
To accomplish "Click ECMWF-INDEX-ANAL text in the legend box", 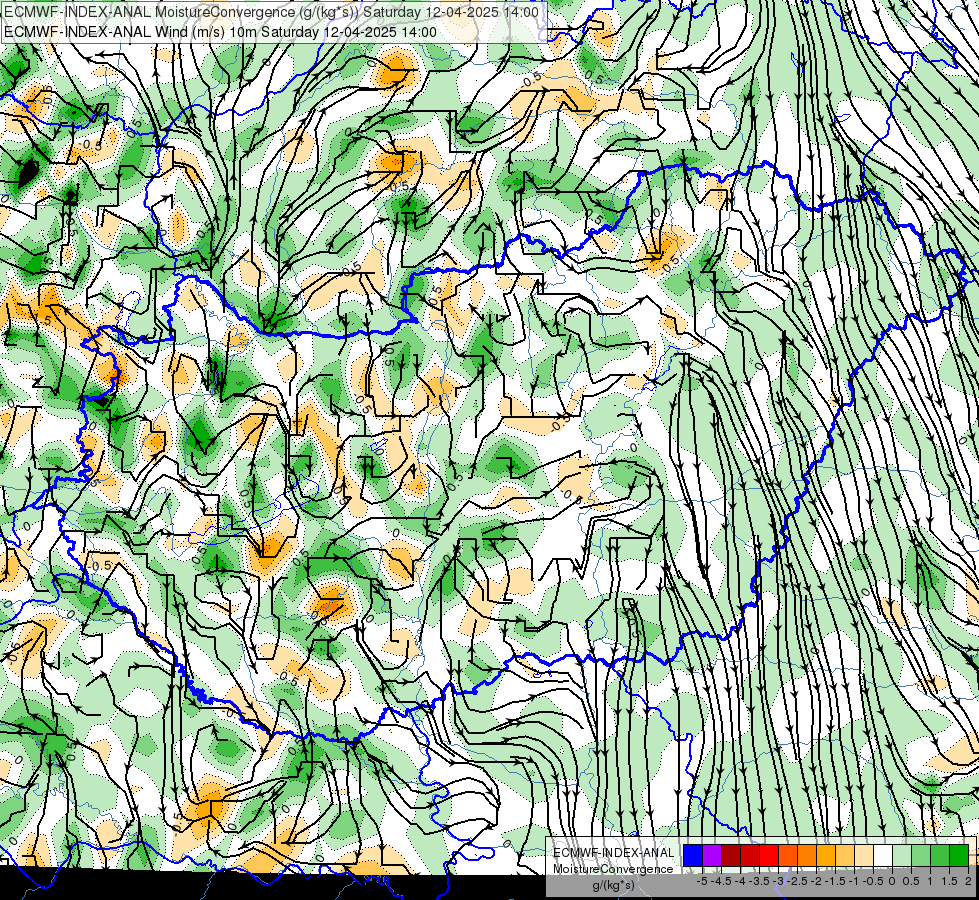I will pos(613,853).
